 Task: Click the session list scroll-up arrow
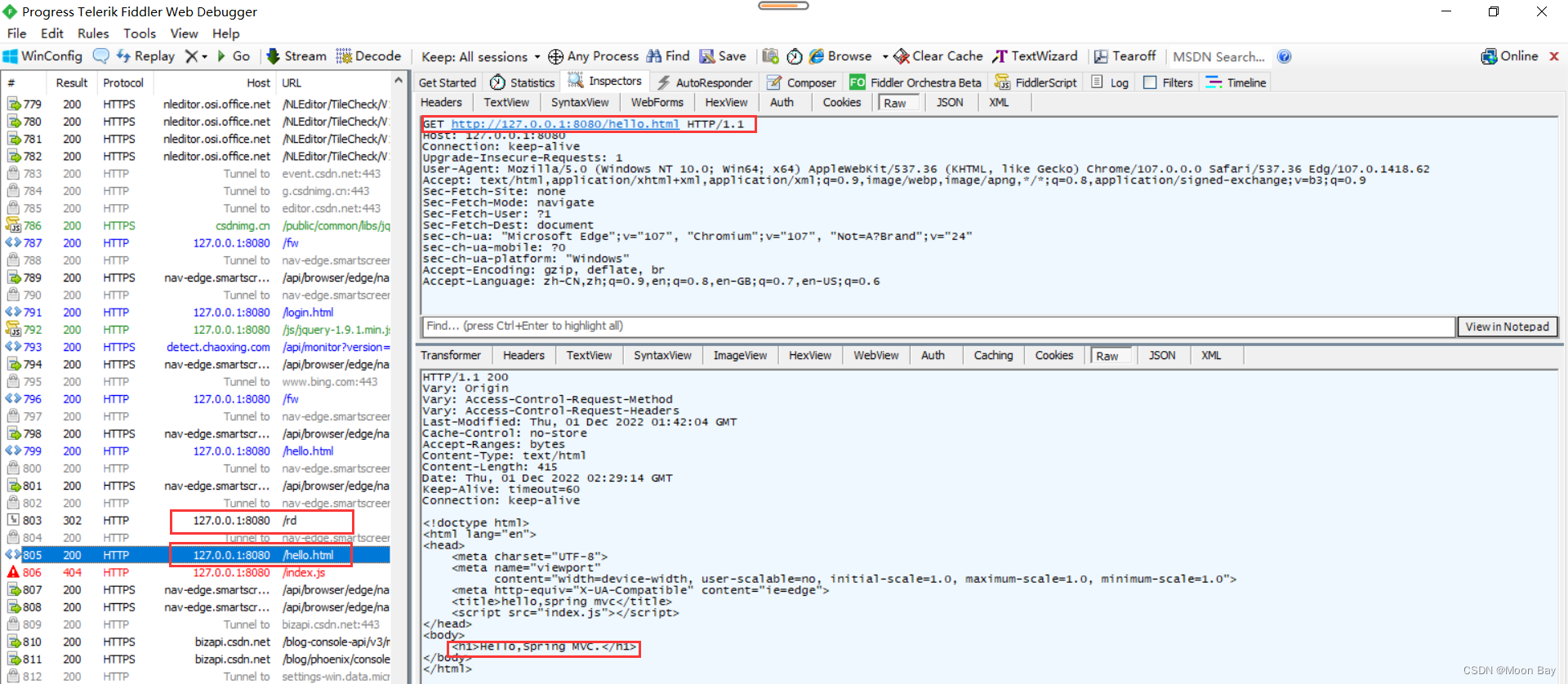399,80
